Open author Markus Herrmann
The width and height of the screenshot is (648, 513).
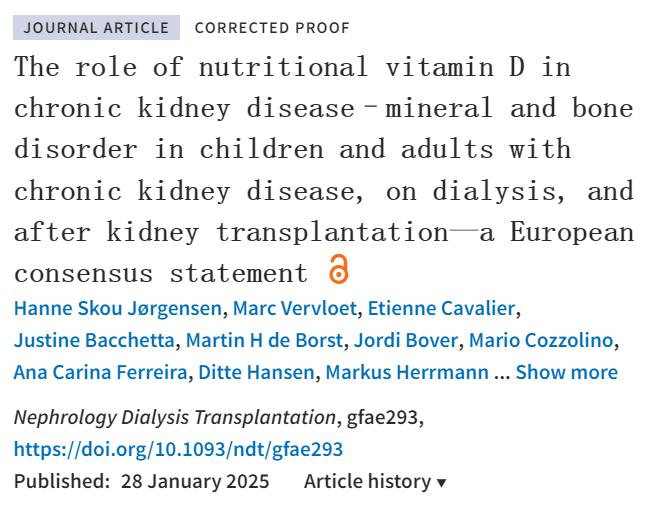click(407, 372)
